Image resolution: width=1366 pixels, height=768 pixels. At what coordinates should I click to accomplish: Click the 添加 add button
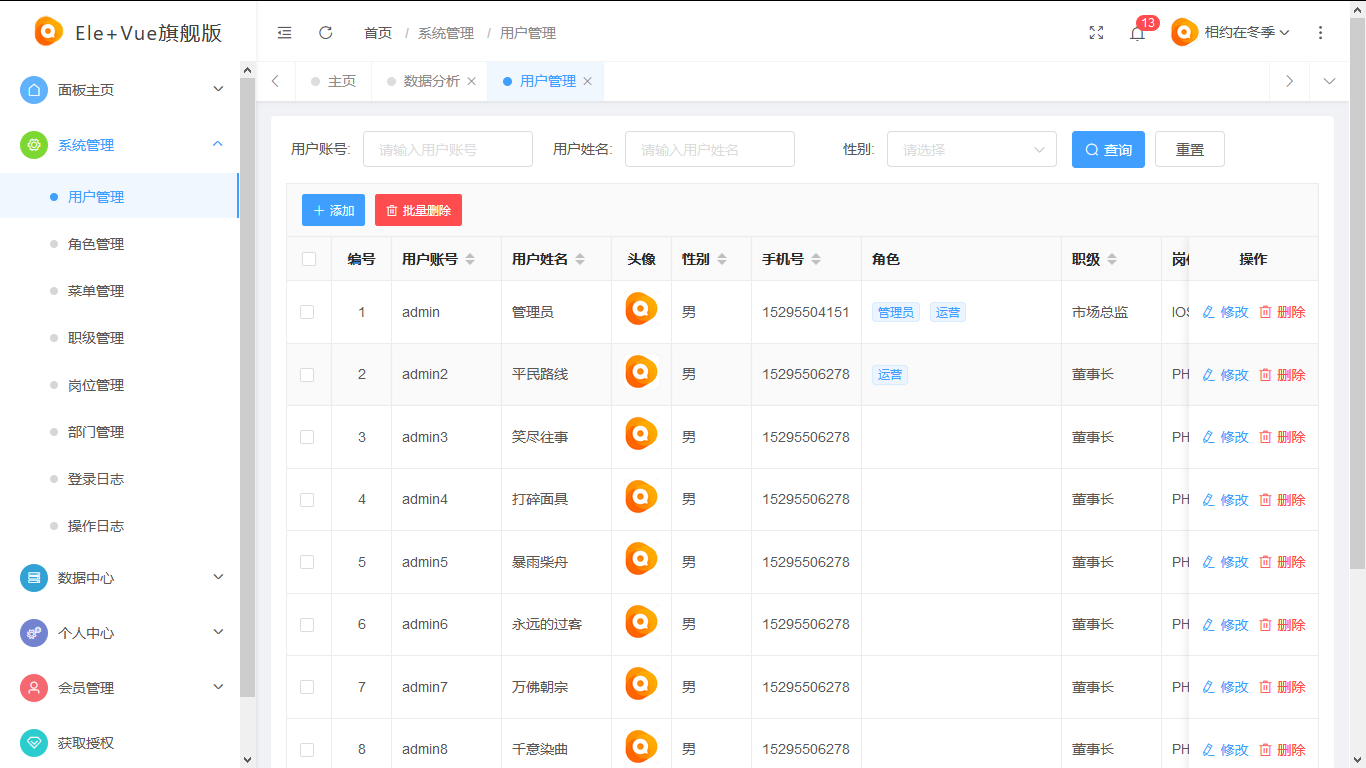(333, 210)
